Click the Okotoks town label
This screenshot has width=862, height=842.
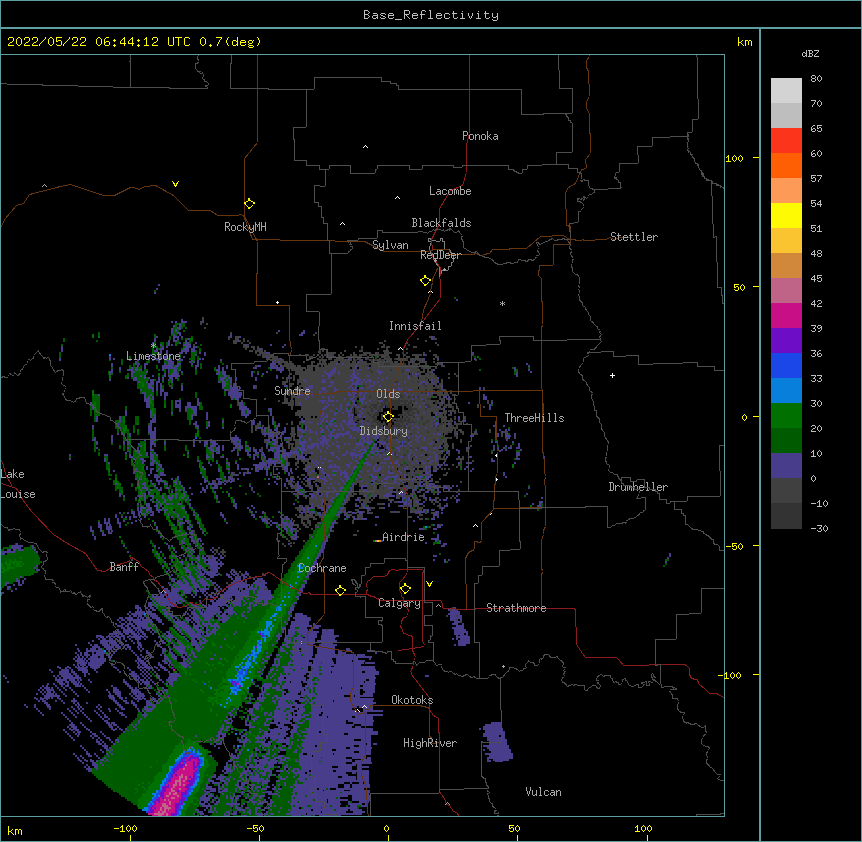[412, 700]
